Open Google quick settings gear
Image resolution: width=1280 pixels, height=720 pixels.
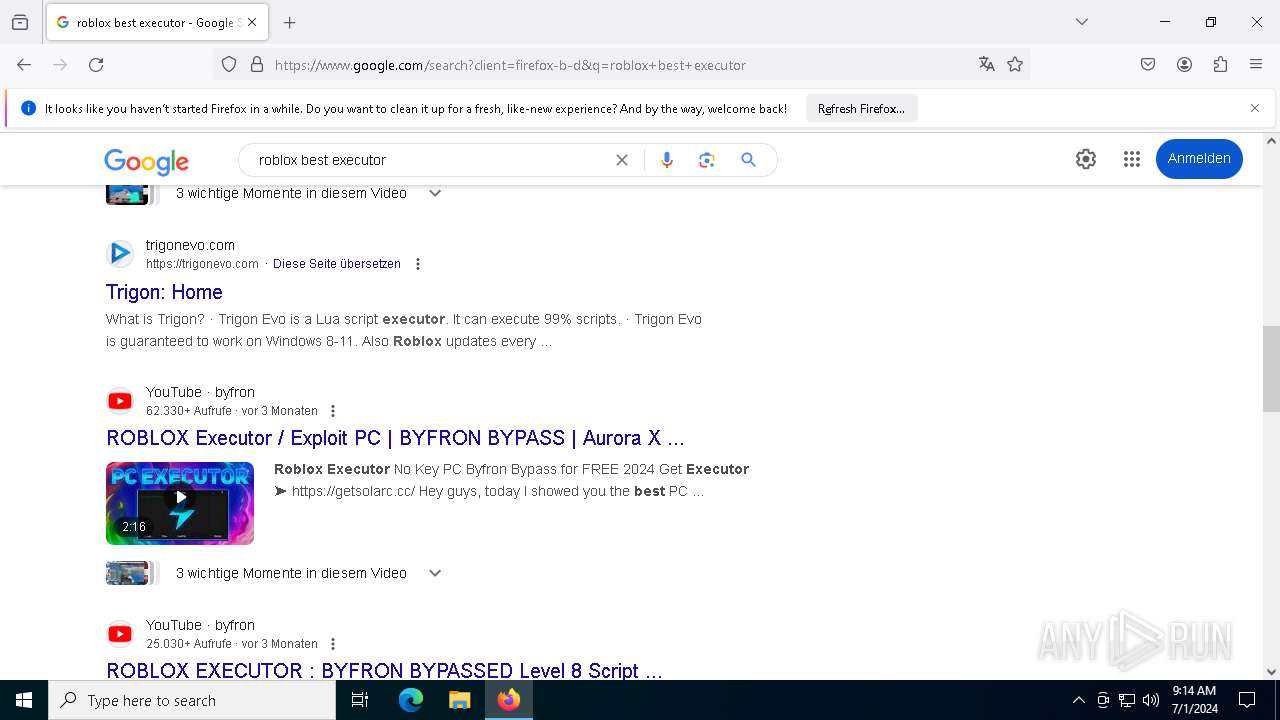pos(1086,159)
